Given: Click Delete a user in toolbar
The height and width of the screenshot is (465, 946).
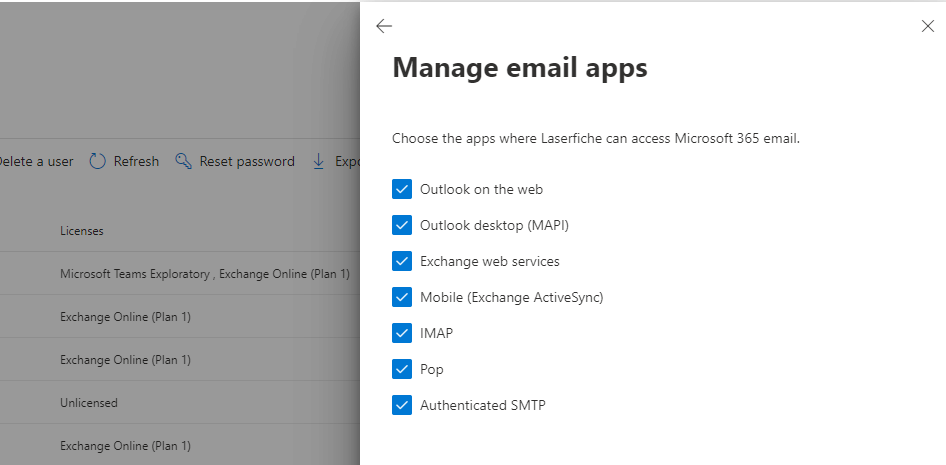Looking at the screenshot, I should (36, 161).
